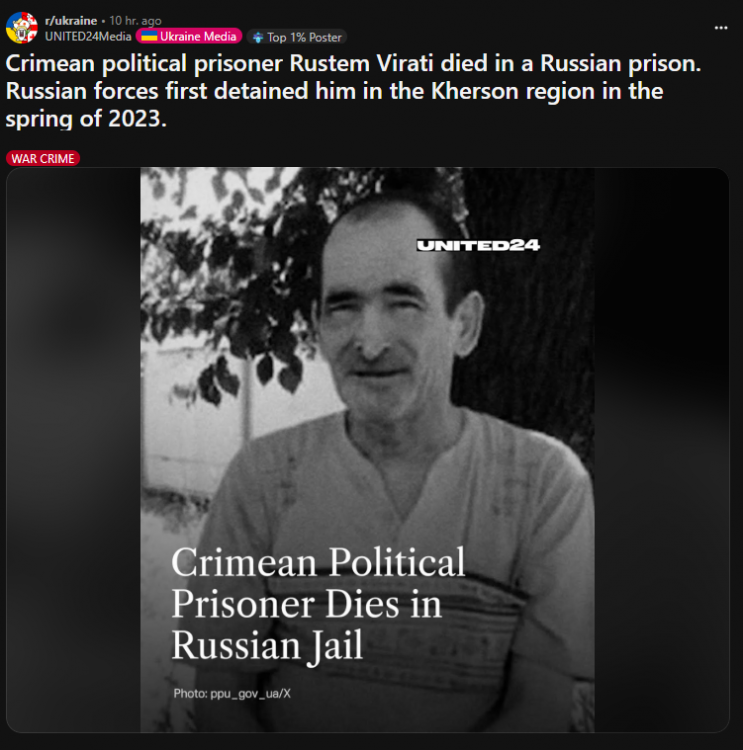The height and width of the screenshot is (750, 743).
Task: Click the blurred right margin of the image
Action: point(662,450)
